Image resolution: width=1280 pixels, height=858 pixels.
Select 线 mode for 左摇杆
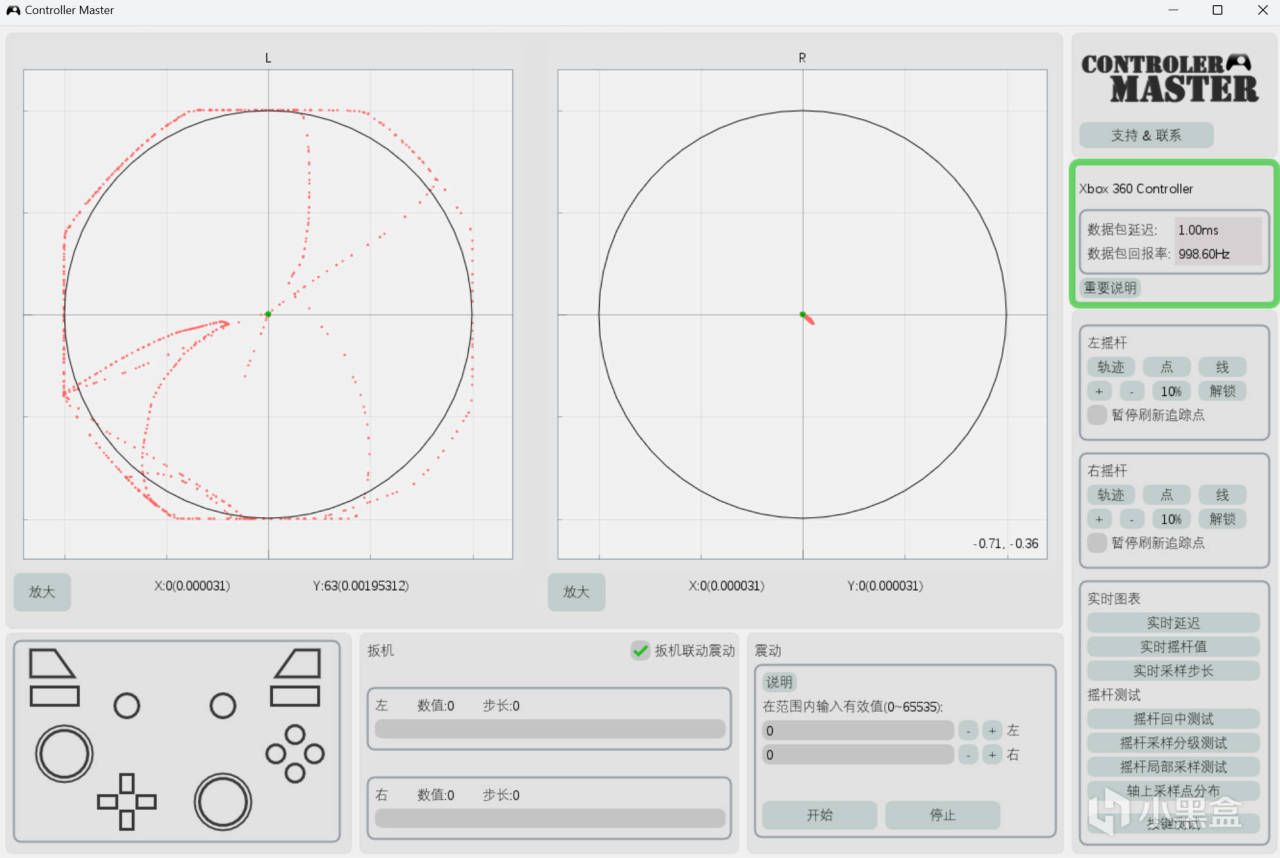(x=1222, y=367)
